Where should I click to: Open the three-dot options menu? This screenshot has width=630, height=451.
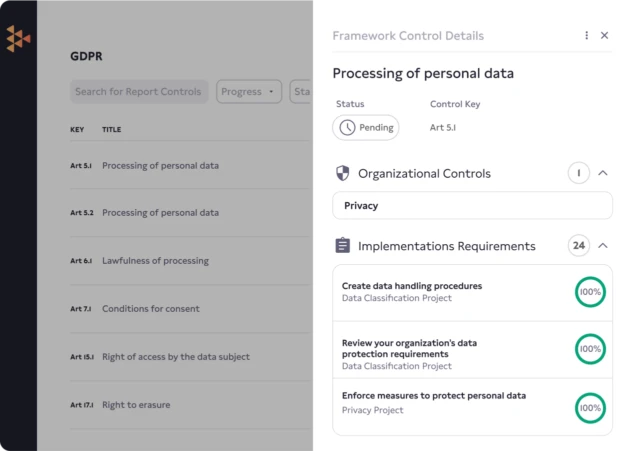pyautogui.click(x=587, y=35)
